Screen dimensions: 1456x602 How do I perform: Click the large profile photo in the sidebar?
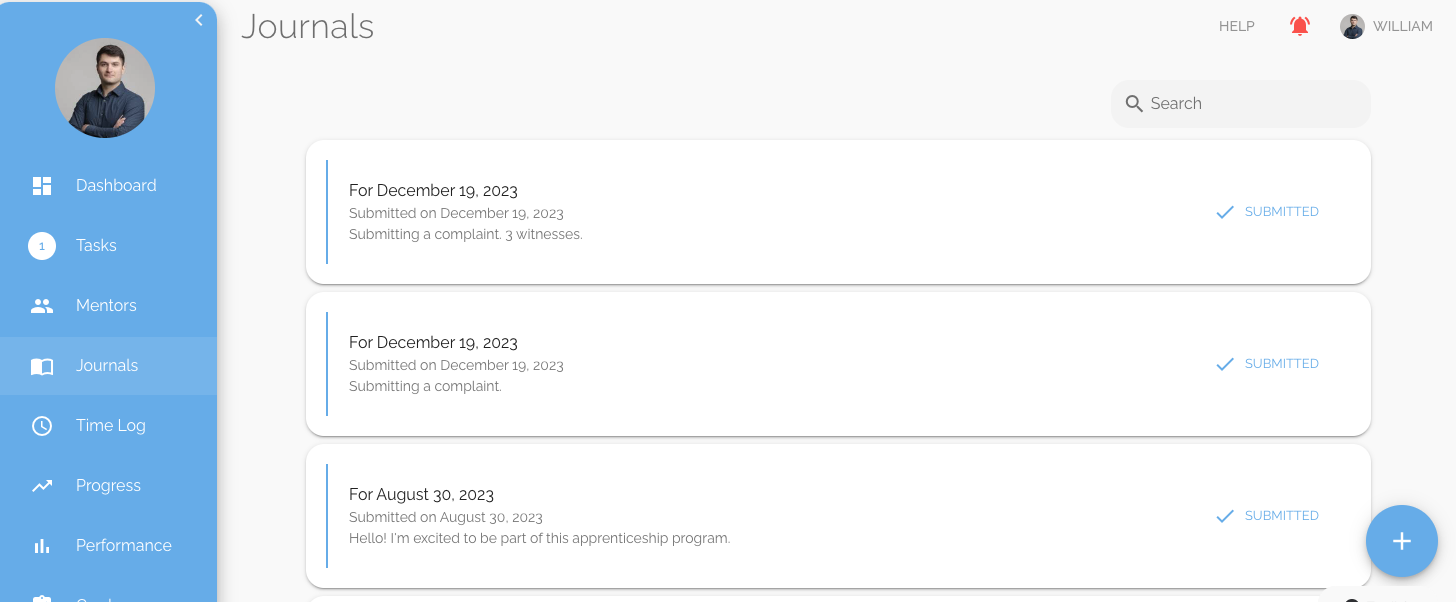pyautogui.click(x=105, y=88)
